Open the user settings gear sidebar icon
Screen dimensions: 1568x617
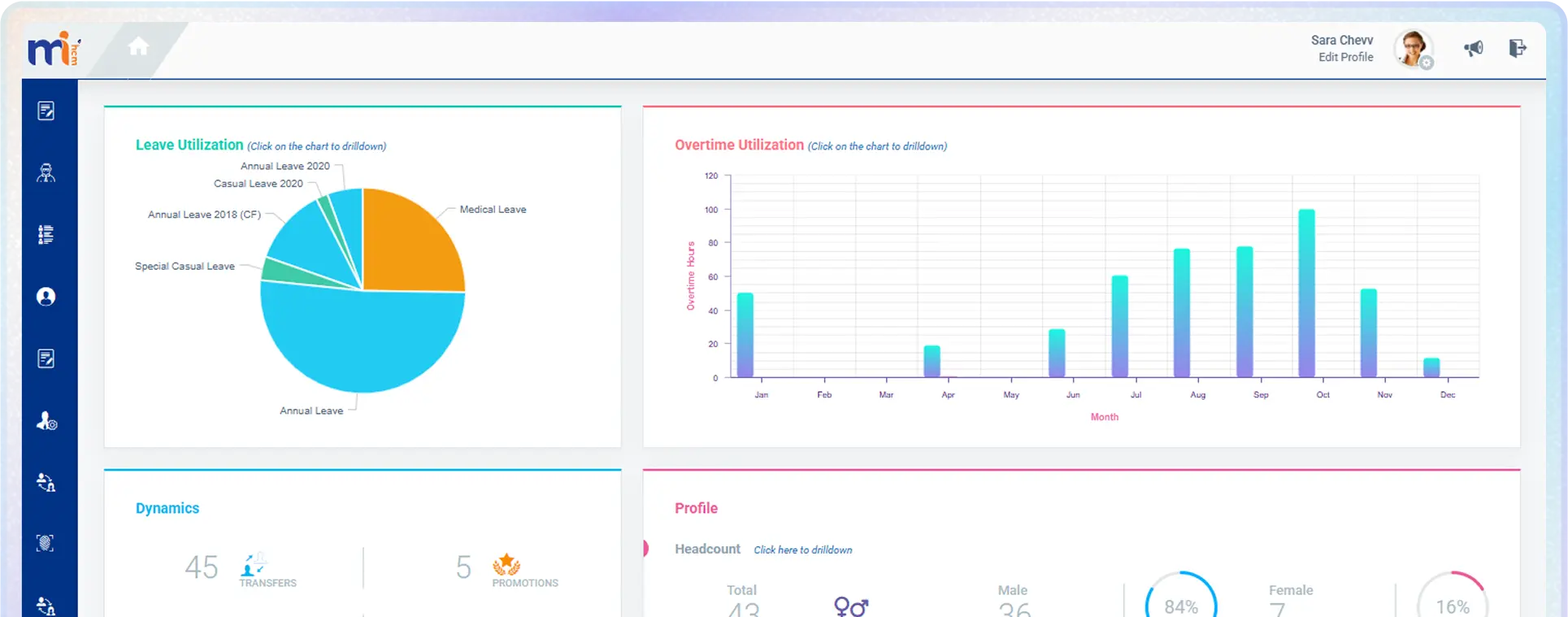click(46, 420)
